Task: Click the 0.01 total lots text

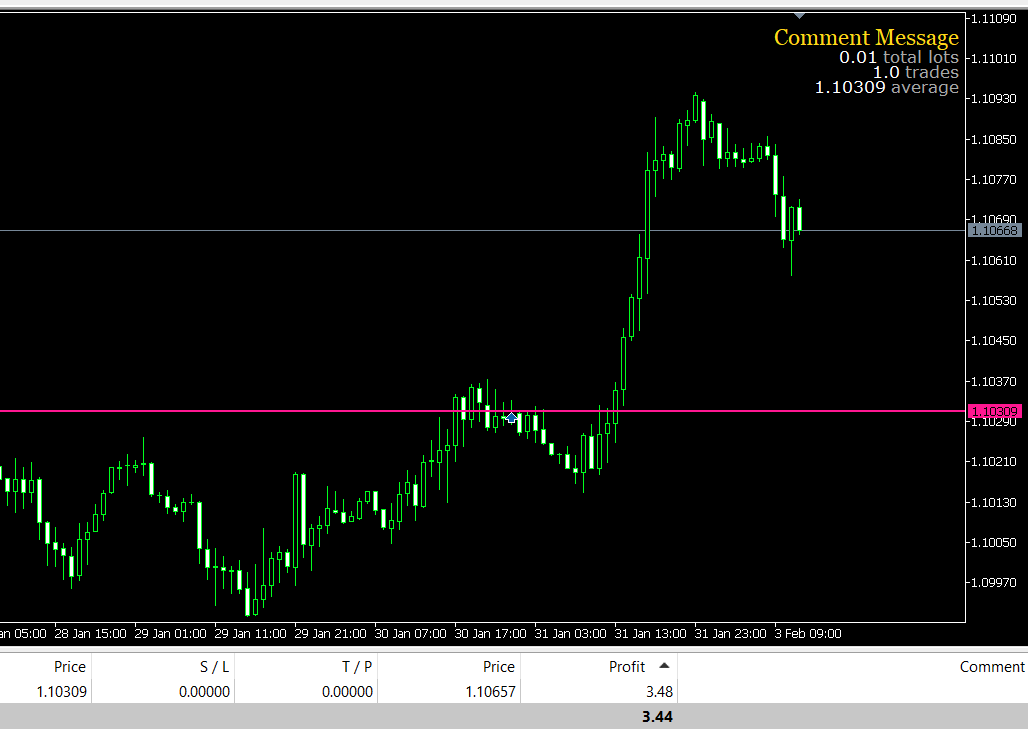Action: pos(899,57)
